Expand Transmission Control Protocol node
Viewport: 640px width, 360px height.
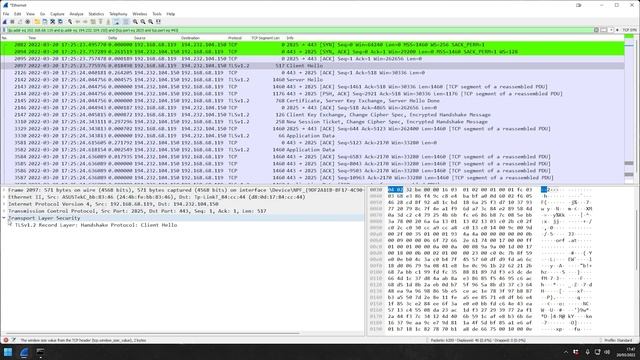[4, 211]
